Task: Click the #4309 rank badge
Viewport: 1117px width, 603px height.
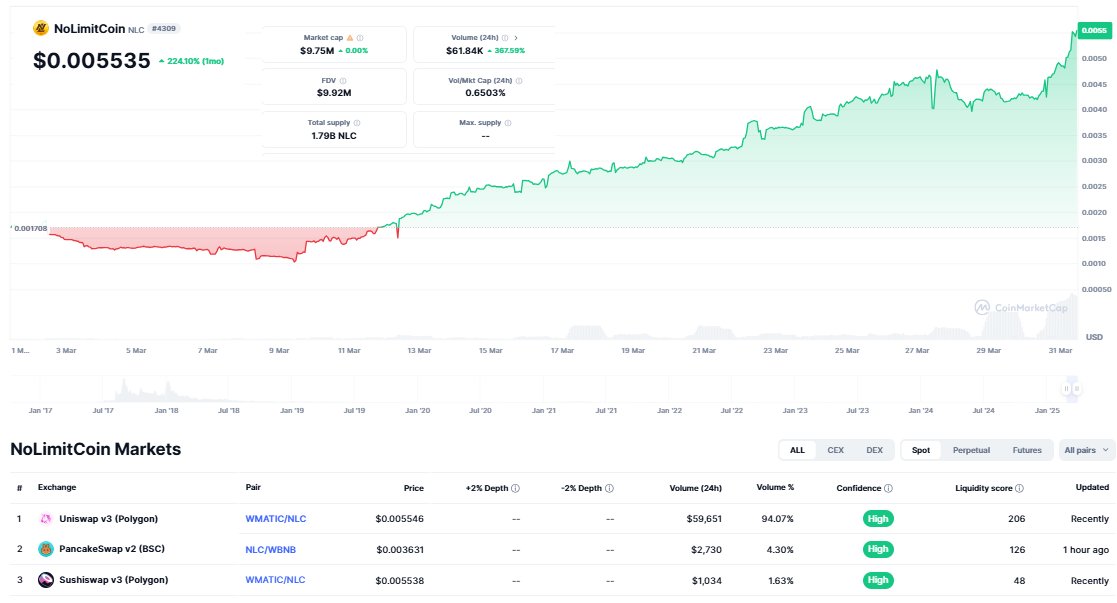Action: tap(164, 29)
